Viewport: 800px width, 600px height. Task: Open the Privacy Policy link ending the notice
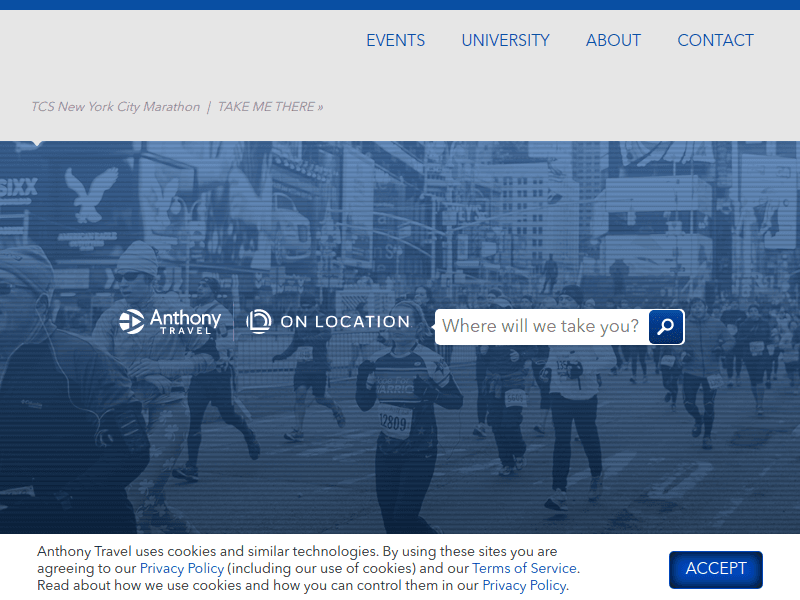click(x=524, y=586)
